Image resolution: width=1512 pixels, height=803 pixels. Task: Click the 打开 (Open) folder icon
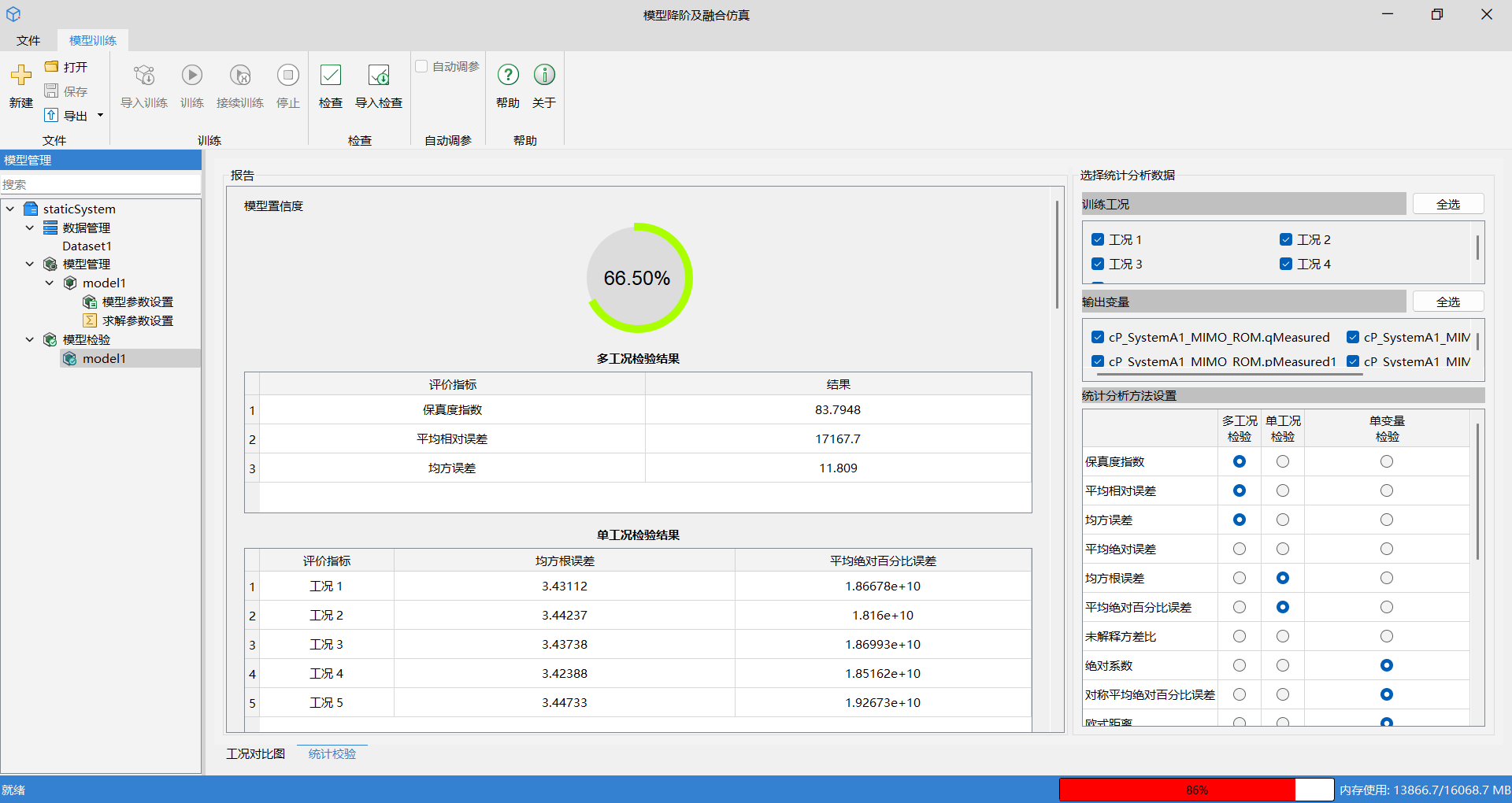pos(52,67)
